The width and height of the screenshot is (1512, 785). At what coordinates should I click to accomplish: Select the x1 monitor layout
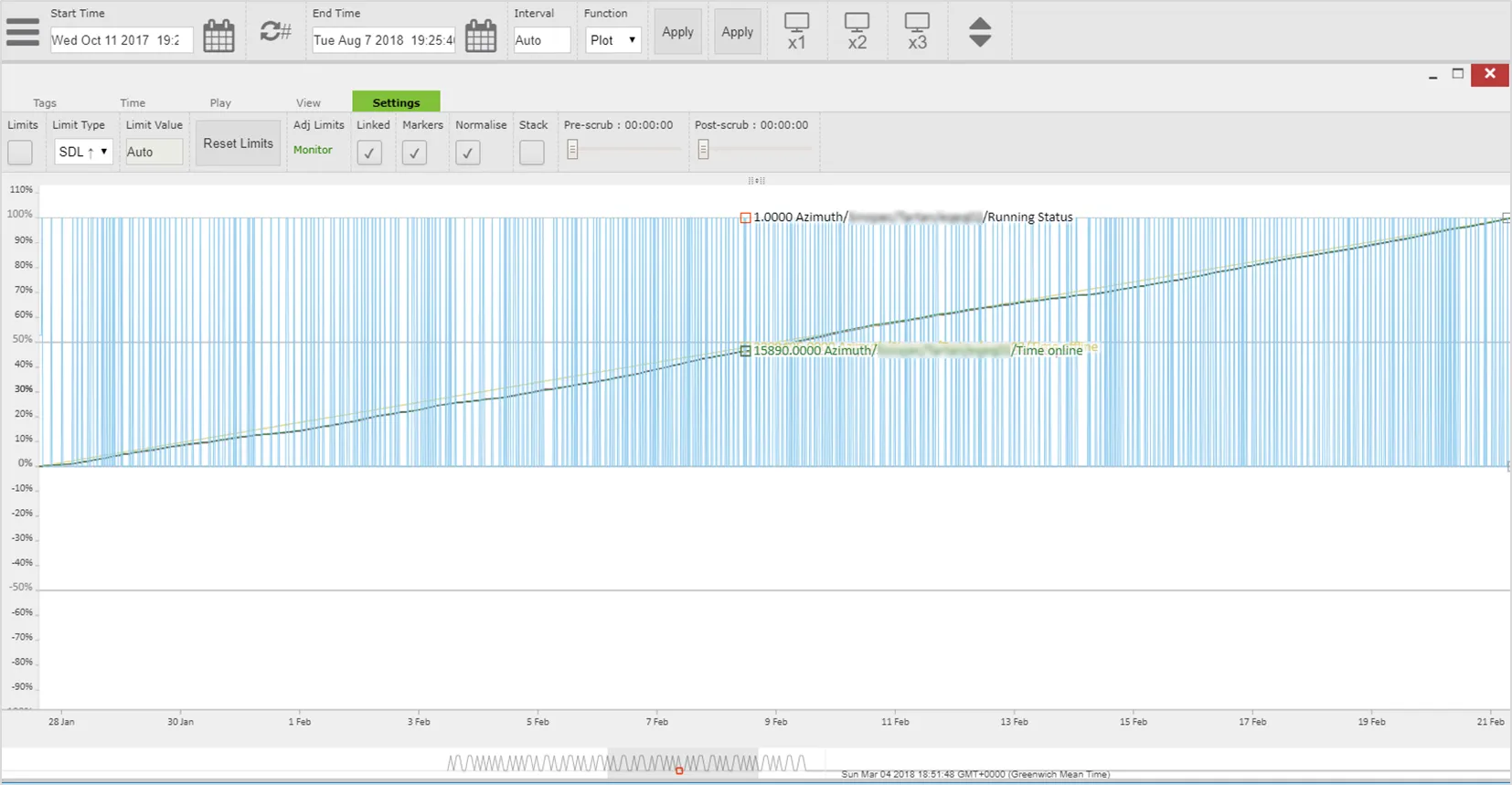(796, 31)
